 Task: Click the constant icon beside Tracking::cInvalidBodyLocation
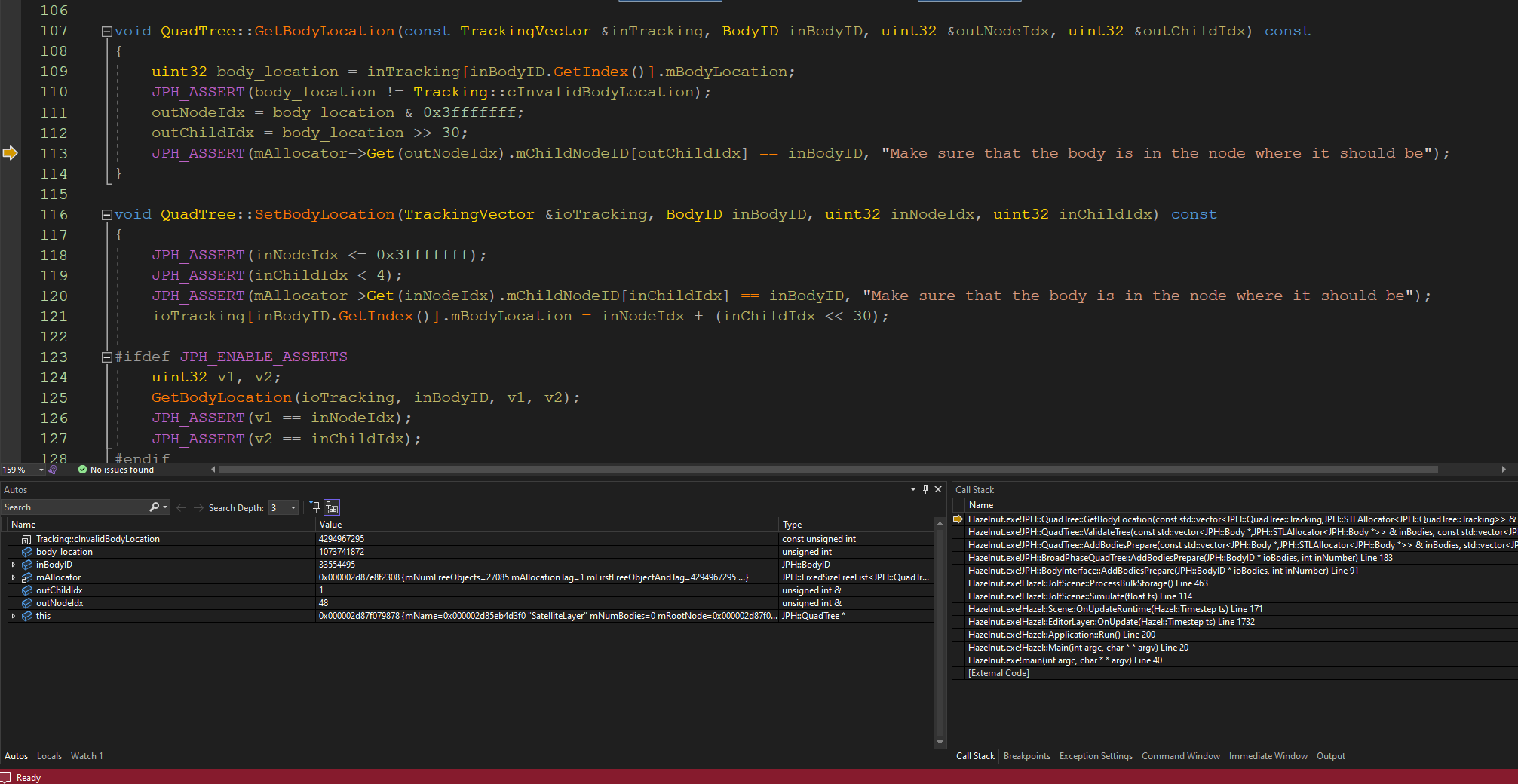point(26,538)
